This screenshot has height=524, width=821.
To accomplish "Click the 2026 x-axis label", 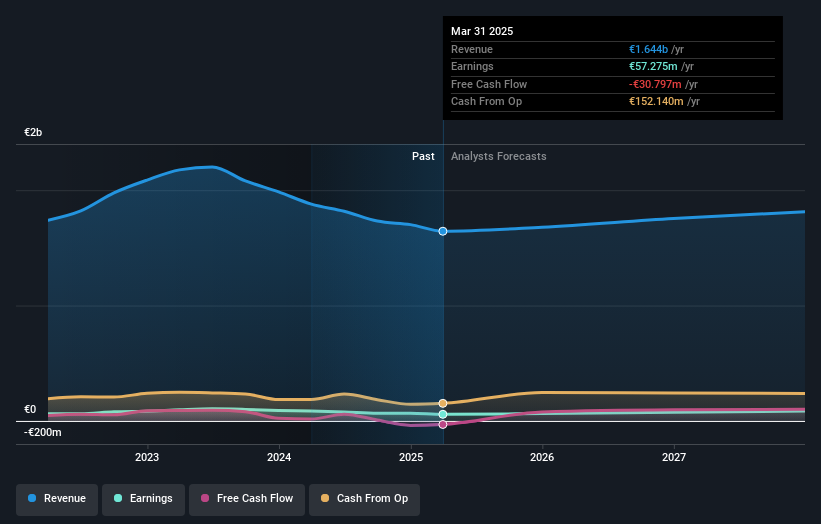I will [542, 457].
